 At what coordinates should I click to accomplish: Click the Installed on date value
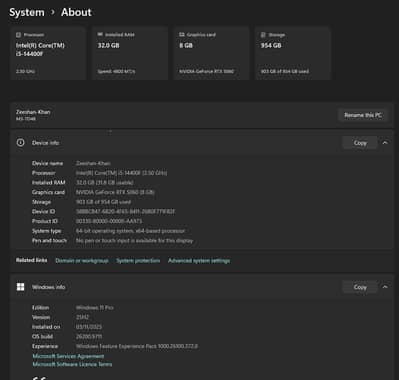[x=89, y=327]
